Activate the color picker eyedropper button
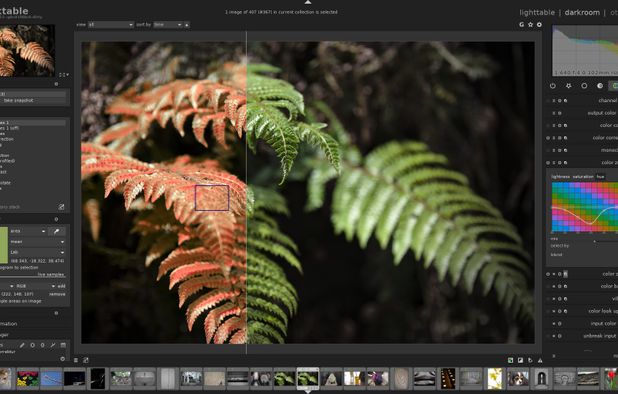The width and height of the screenshot is (618, 394). click(56, 231)
